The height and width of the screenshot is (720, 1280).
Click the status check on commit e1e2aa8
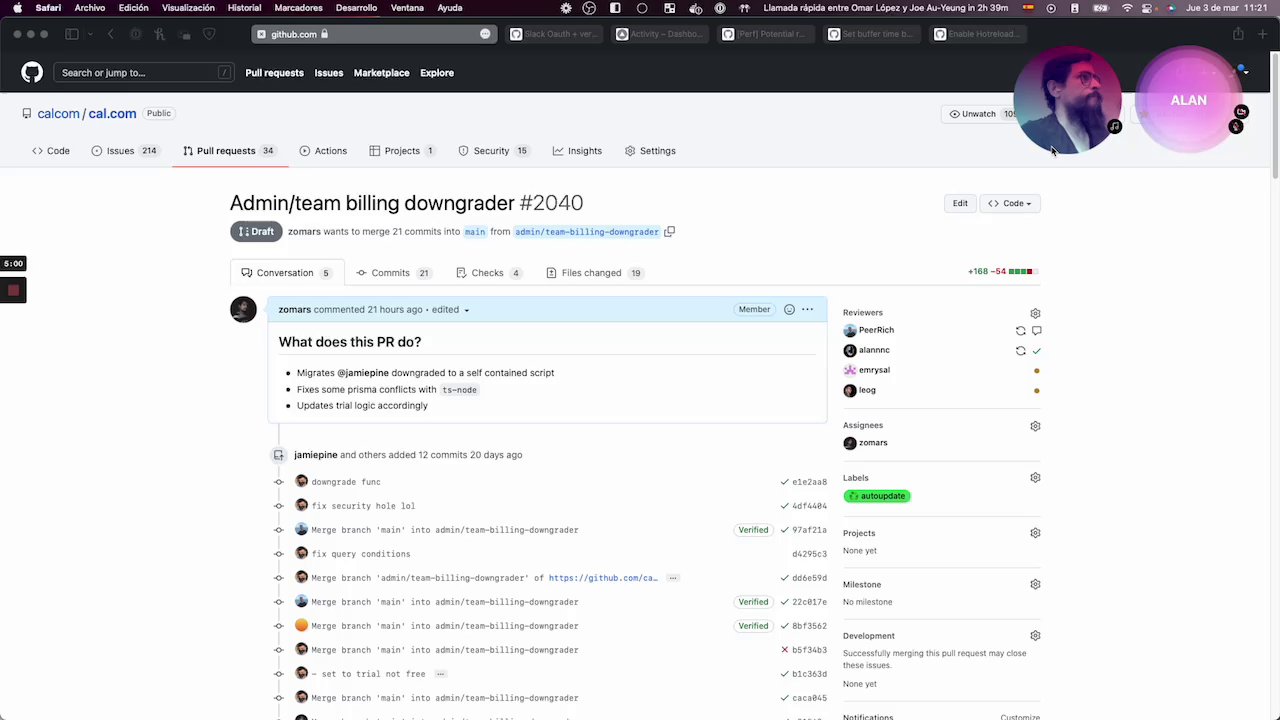pyautogui.click(x=785, y=482)
